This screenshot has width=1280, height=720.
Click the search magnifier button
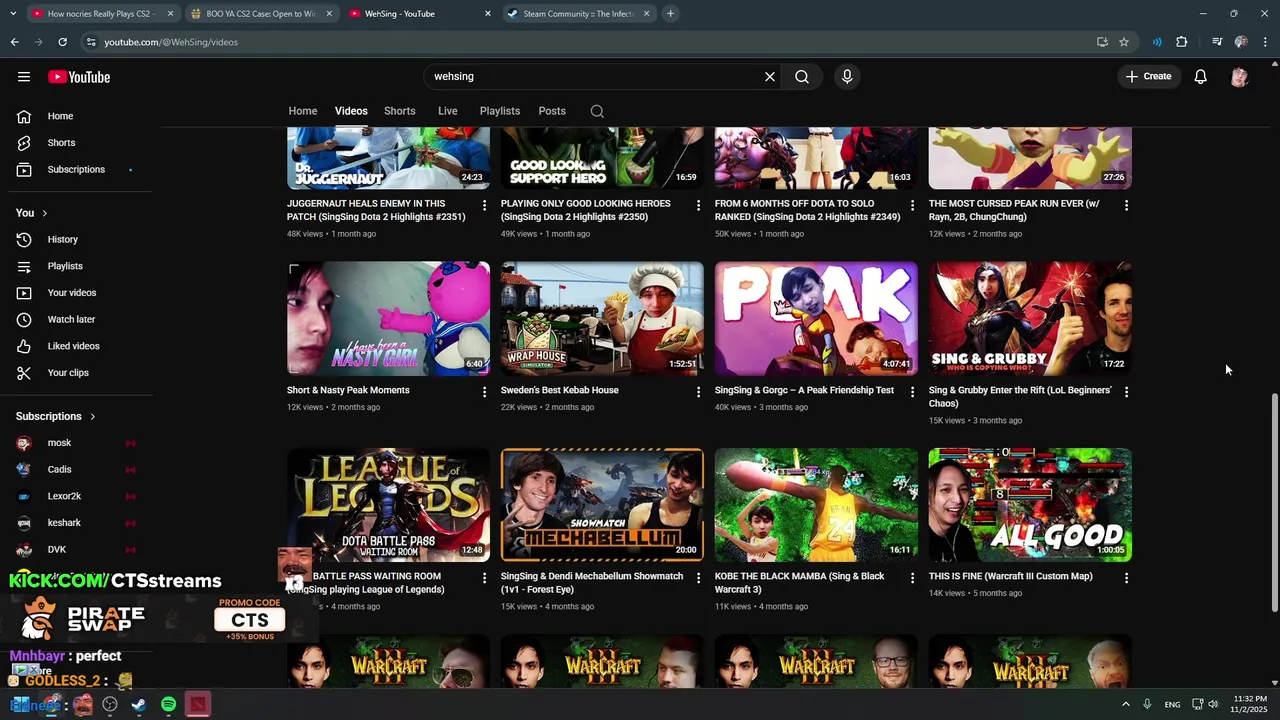(x=802, y=77)
